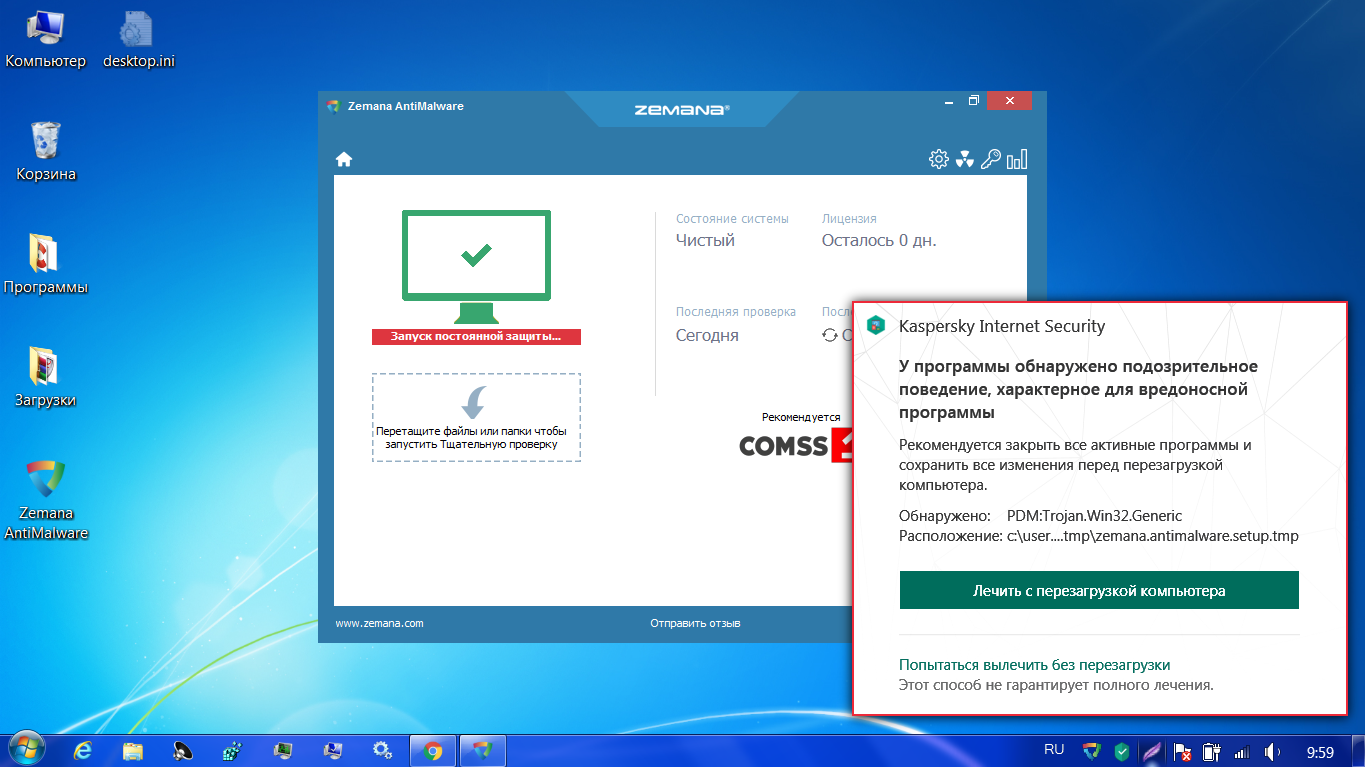Click the Kaspersky Internet Security logo icon
Image resolution: width=1365 pixels, height=767 pixels.
coord(876,326)
